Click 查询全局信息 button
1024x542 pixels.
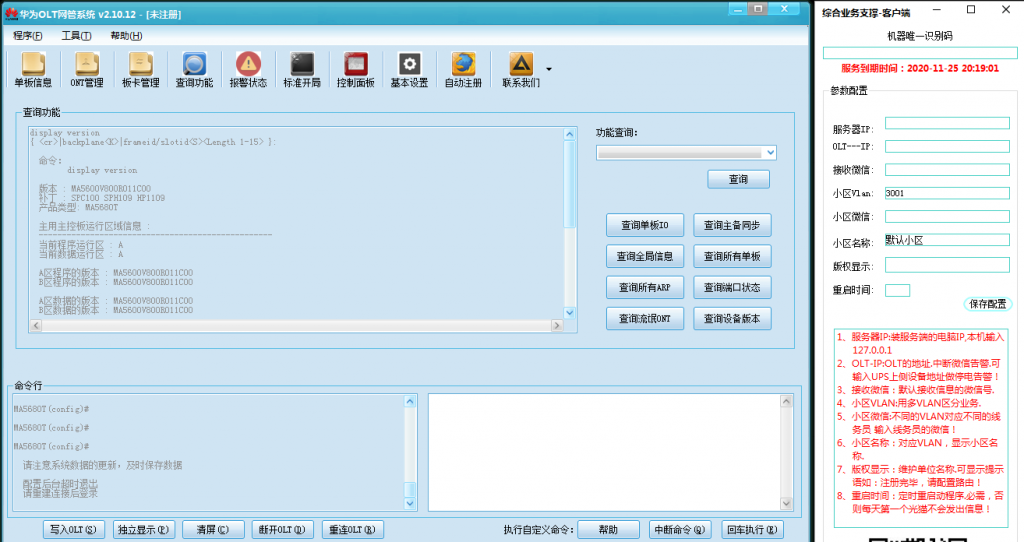pyautogui.click(x=645, y=256)
